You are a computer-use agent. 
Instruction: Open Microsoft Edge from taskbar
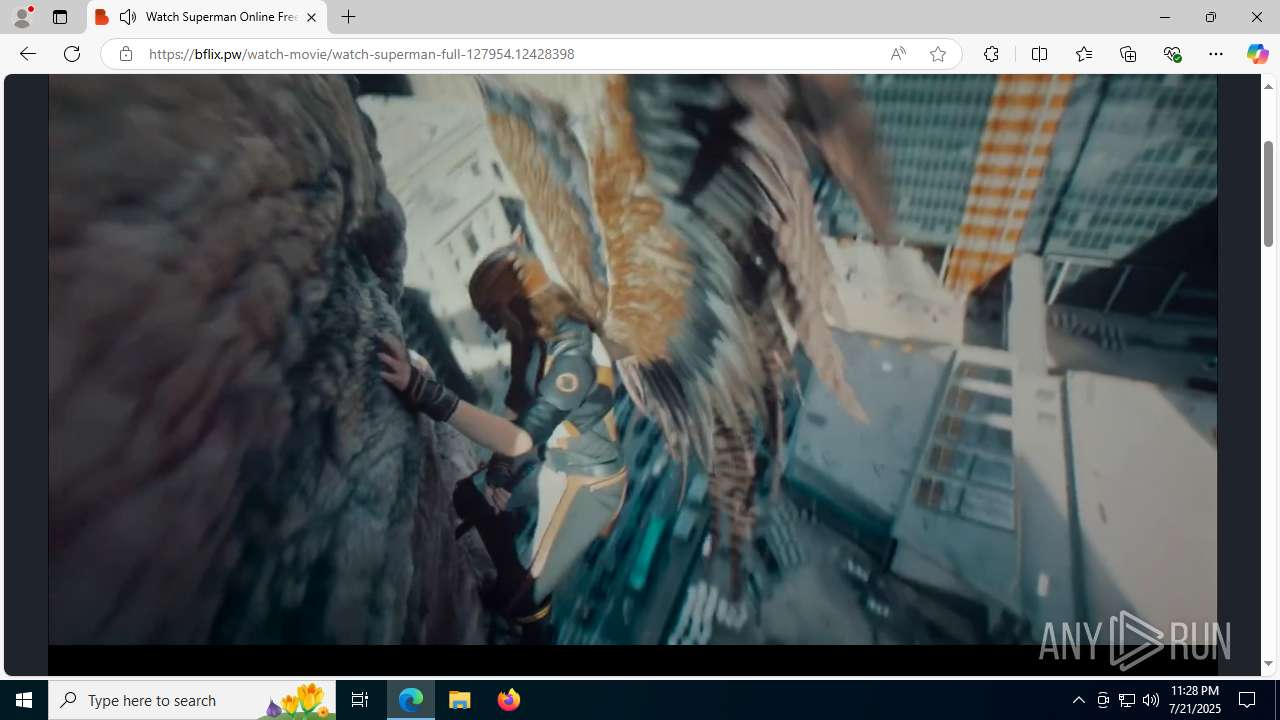(x=411, y=700)
